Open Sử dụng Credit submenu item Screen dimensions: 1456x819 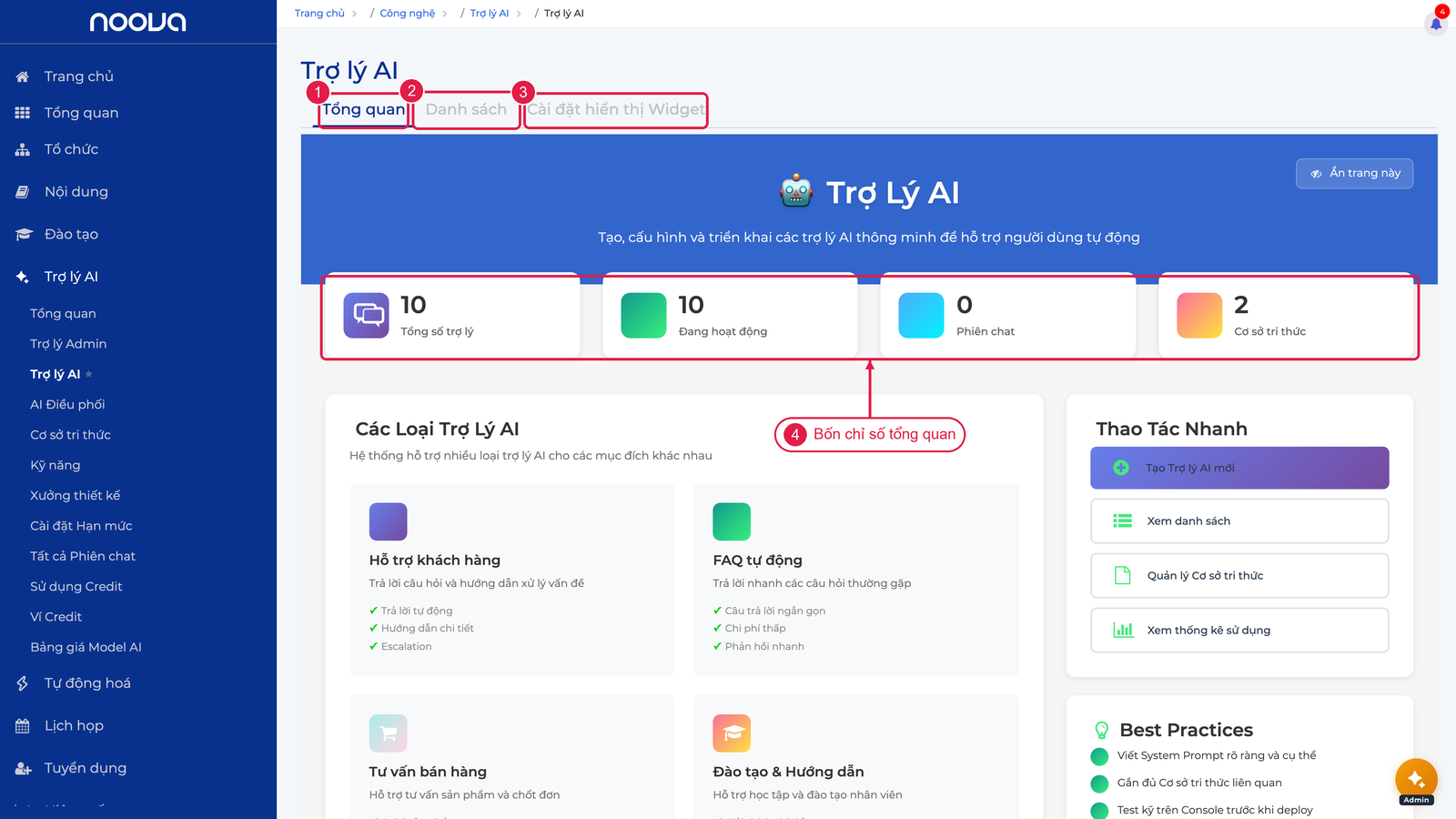click(x=76, y=587)
